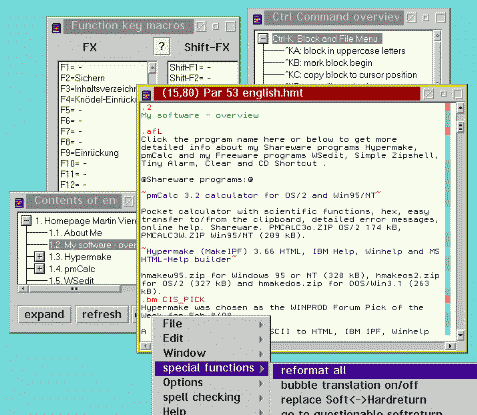477x415 pixels.
Task: Click the english.hmt editor window system icon
Action: point(146,95)
